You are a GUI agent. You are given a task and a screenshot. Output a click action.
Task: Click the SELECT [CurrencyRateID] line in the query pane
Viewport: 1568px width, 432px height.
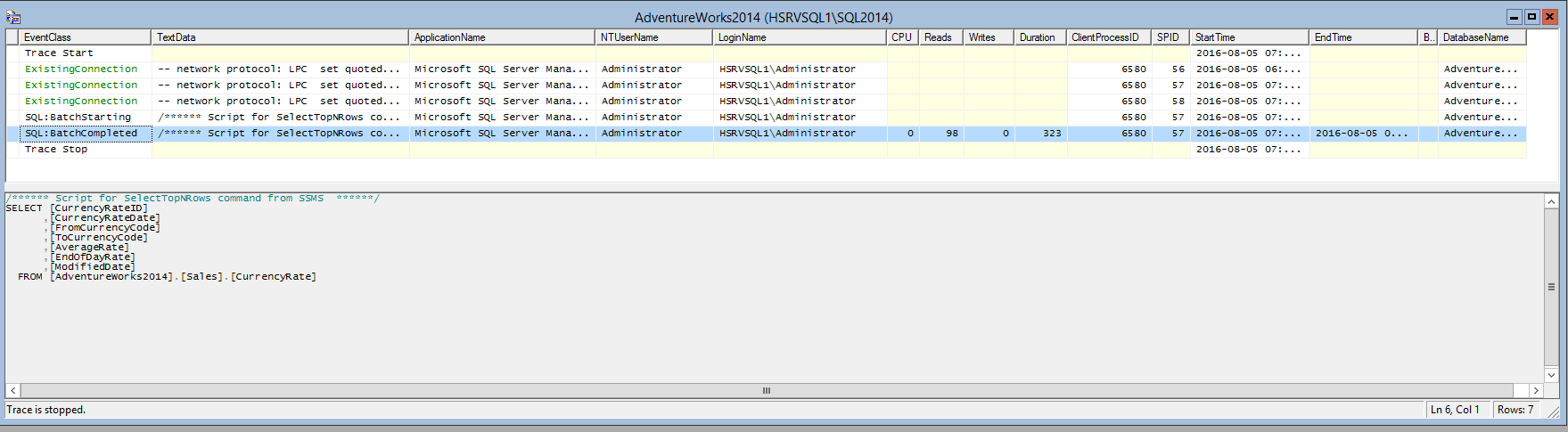click(78, 208)
